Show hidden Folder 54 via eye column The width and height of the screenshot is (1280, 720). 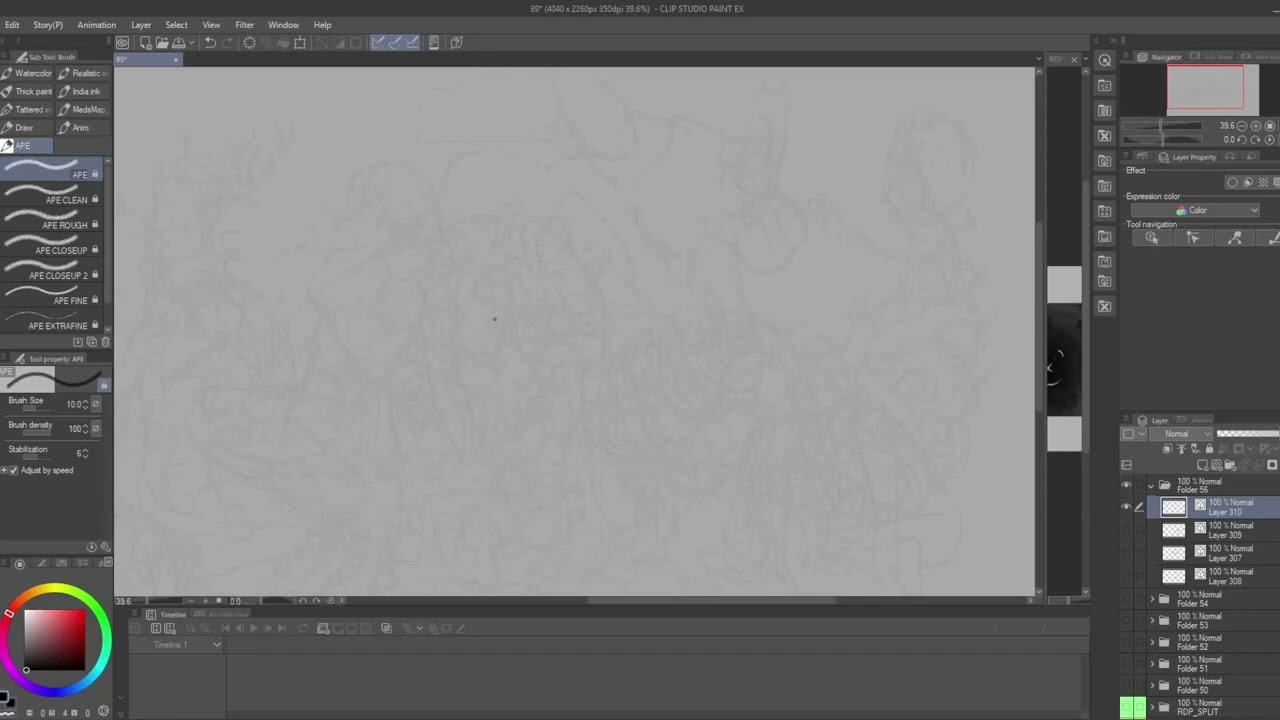[x=1126, y=599]
